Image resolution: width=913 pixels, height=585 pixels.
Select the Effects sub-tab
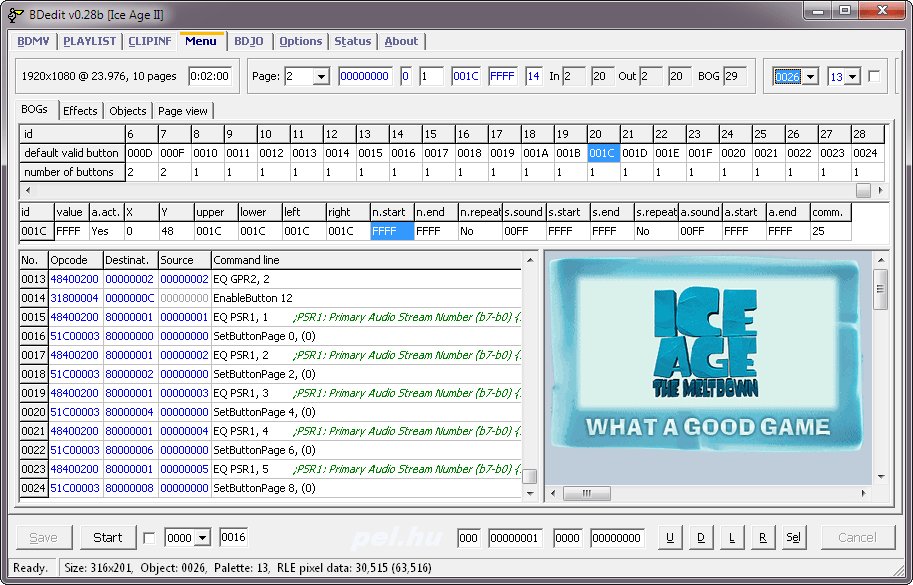80,111
